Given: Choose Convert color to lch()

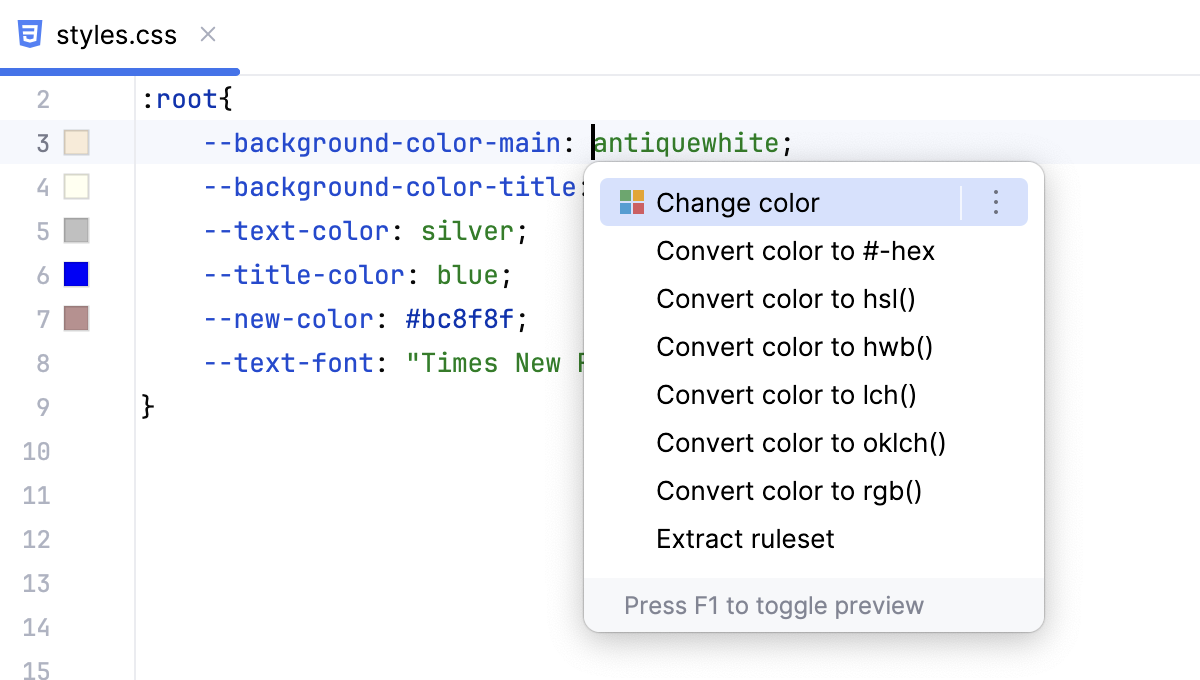Looking at the screenshot, I should [786, 395].
